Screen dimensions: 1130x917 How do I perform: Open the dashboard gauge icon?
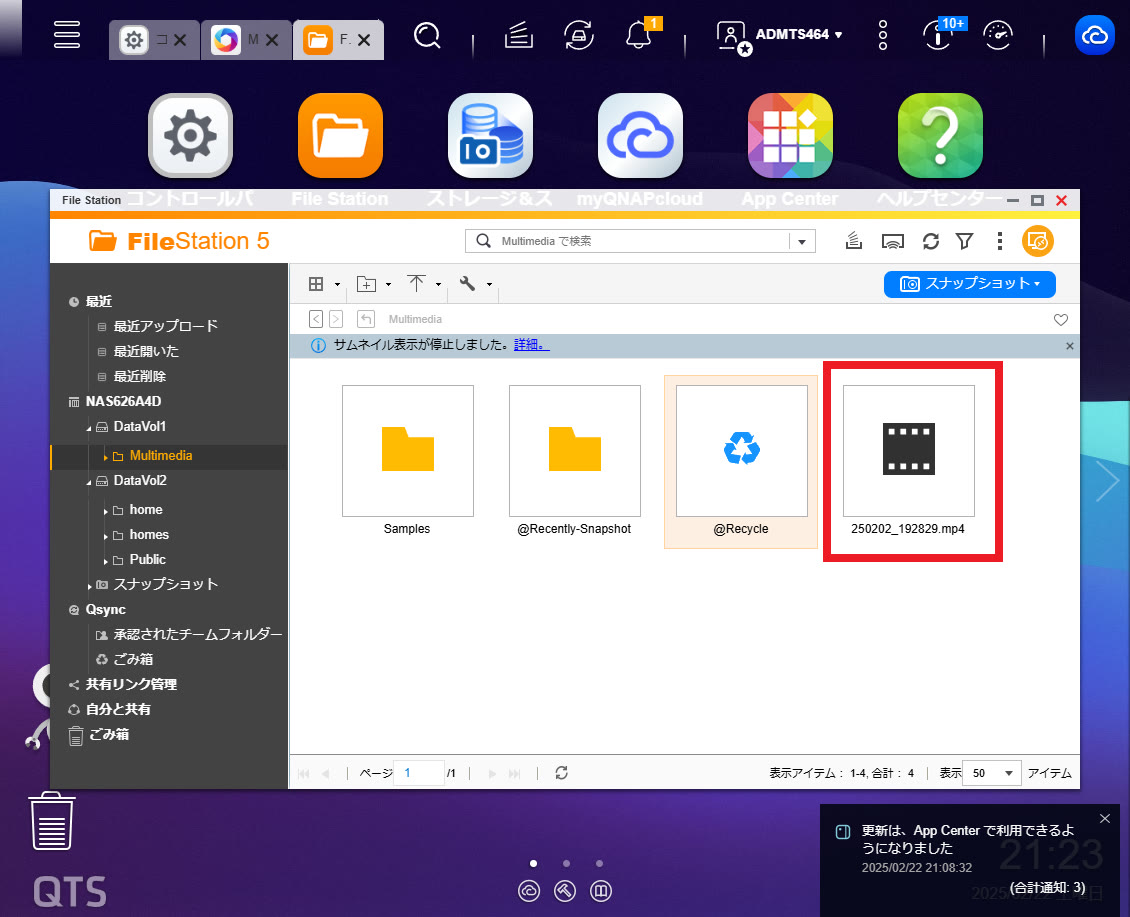(998, 35)
